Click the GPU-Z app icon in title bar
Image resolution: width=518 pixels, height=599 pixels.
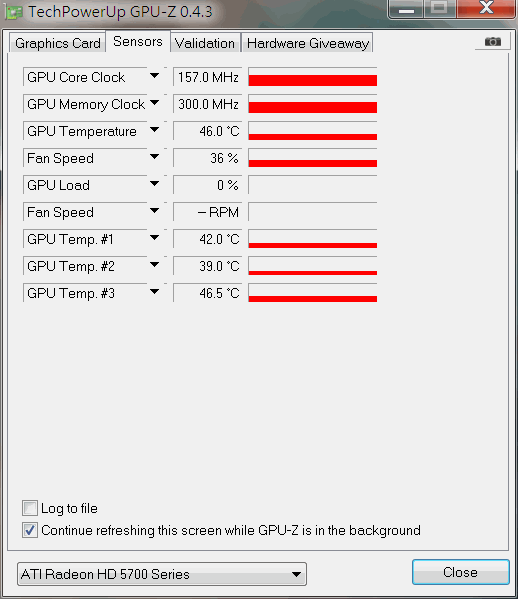pos(13,12)
